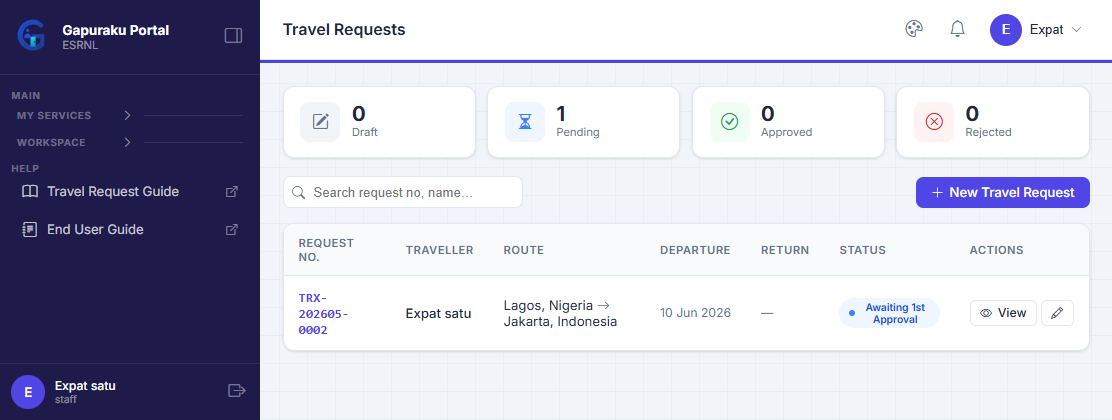Click the Approved checkmark icon
The height and width of the screenshot is (420, 1112).
(x=730, y=122)
